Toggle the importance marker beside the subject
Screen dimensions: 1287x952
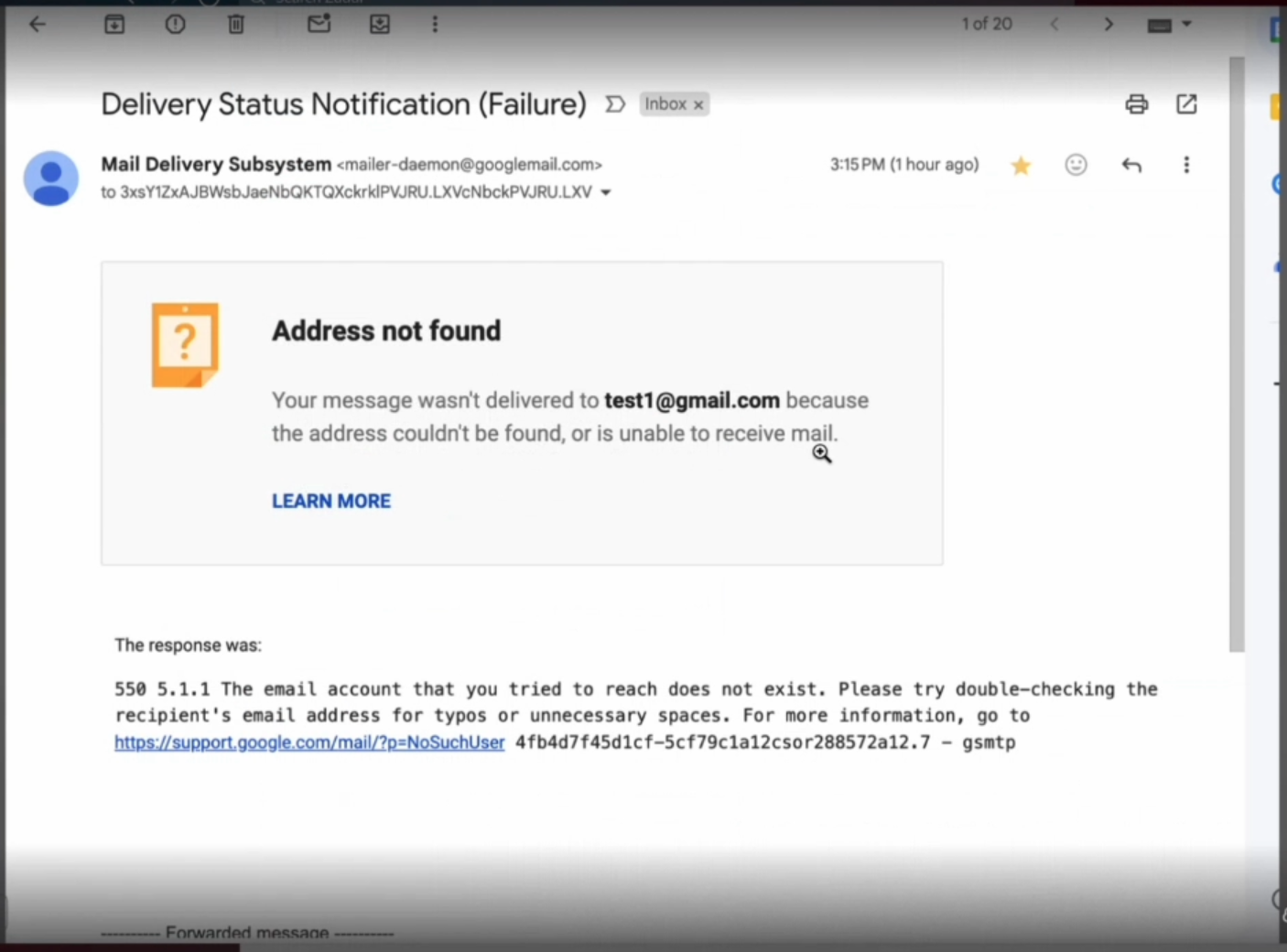[615, 104]
